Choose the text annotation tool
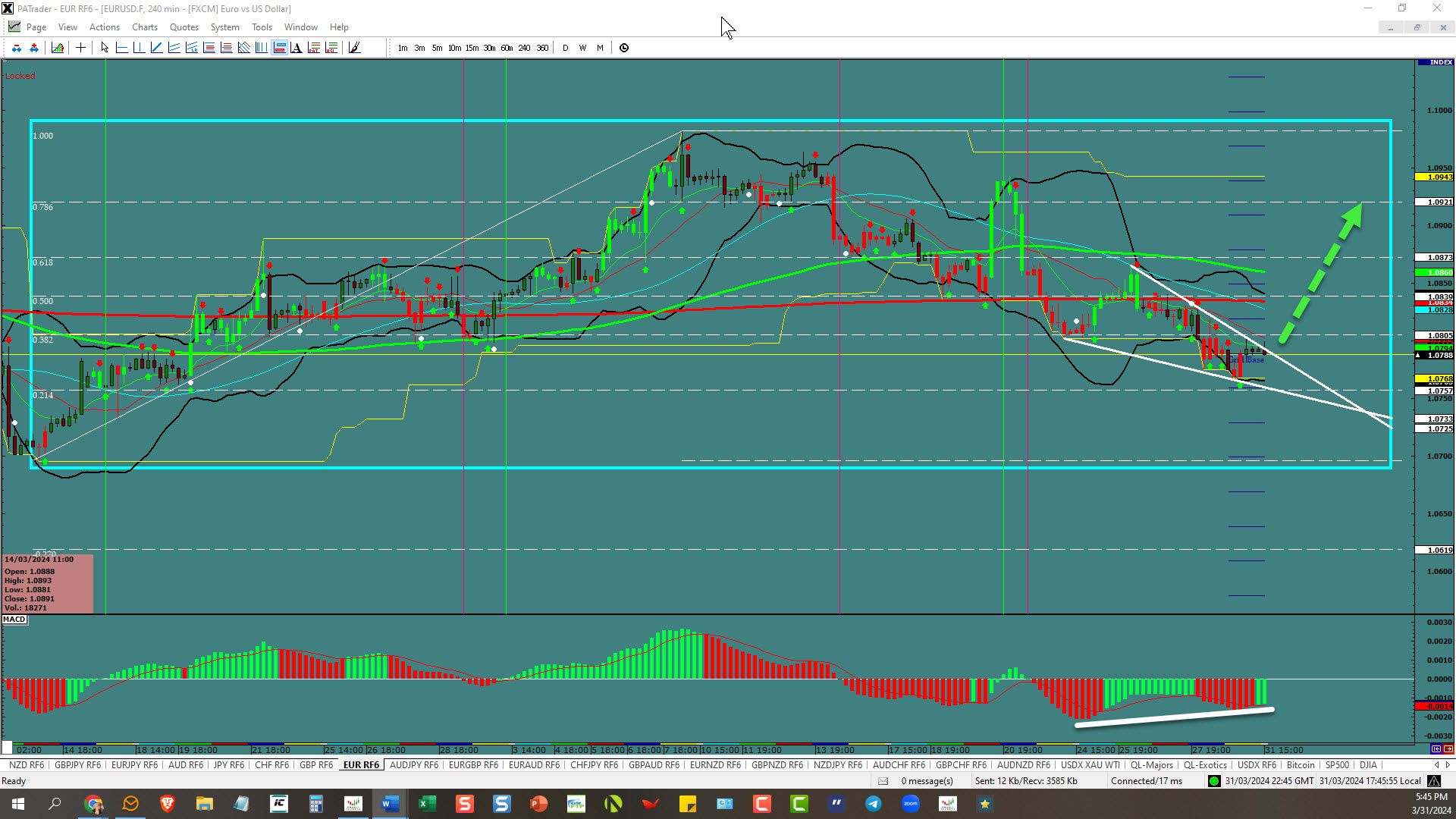The image size is (1456, 819). [297, 48]
